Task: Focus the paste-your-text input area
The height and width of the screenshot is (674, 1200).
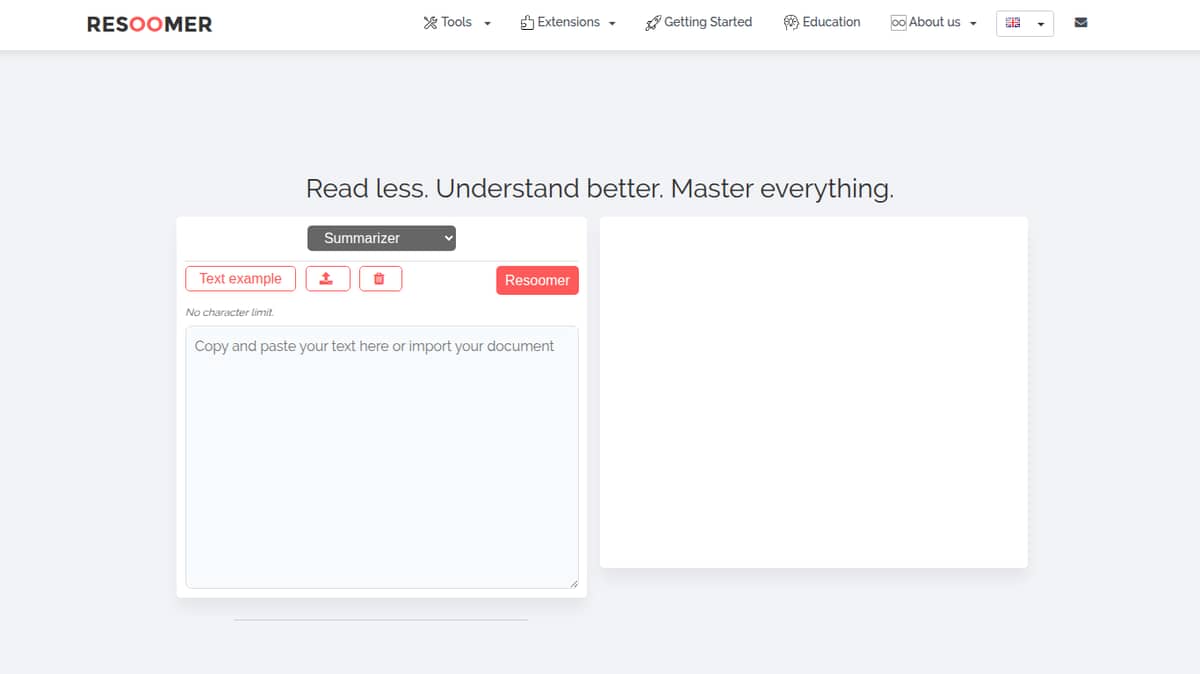Action: (x=382, y=457)
